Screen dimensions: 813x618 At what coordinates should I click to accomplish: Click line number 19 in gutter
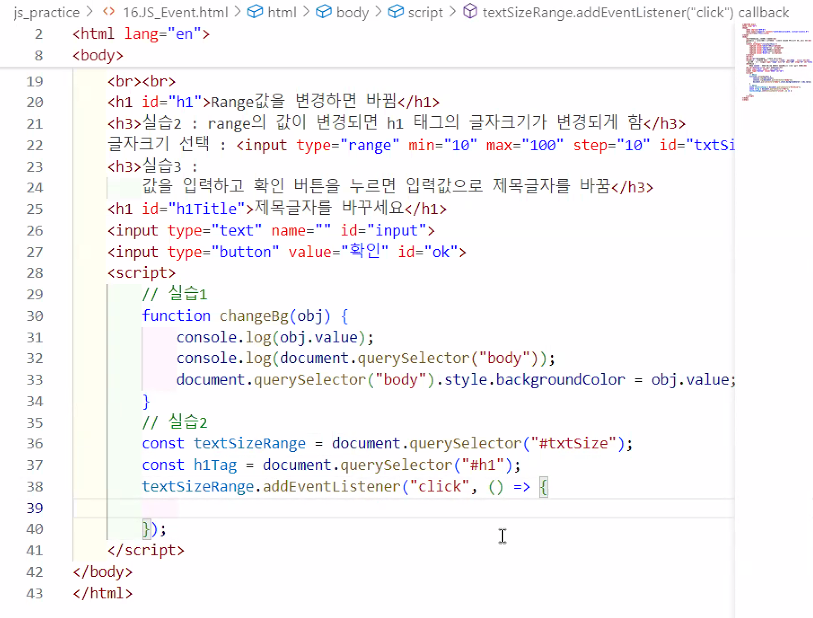click(x=35, y=81)
